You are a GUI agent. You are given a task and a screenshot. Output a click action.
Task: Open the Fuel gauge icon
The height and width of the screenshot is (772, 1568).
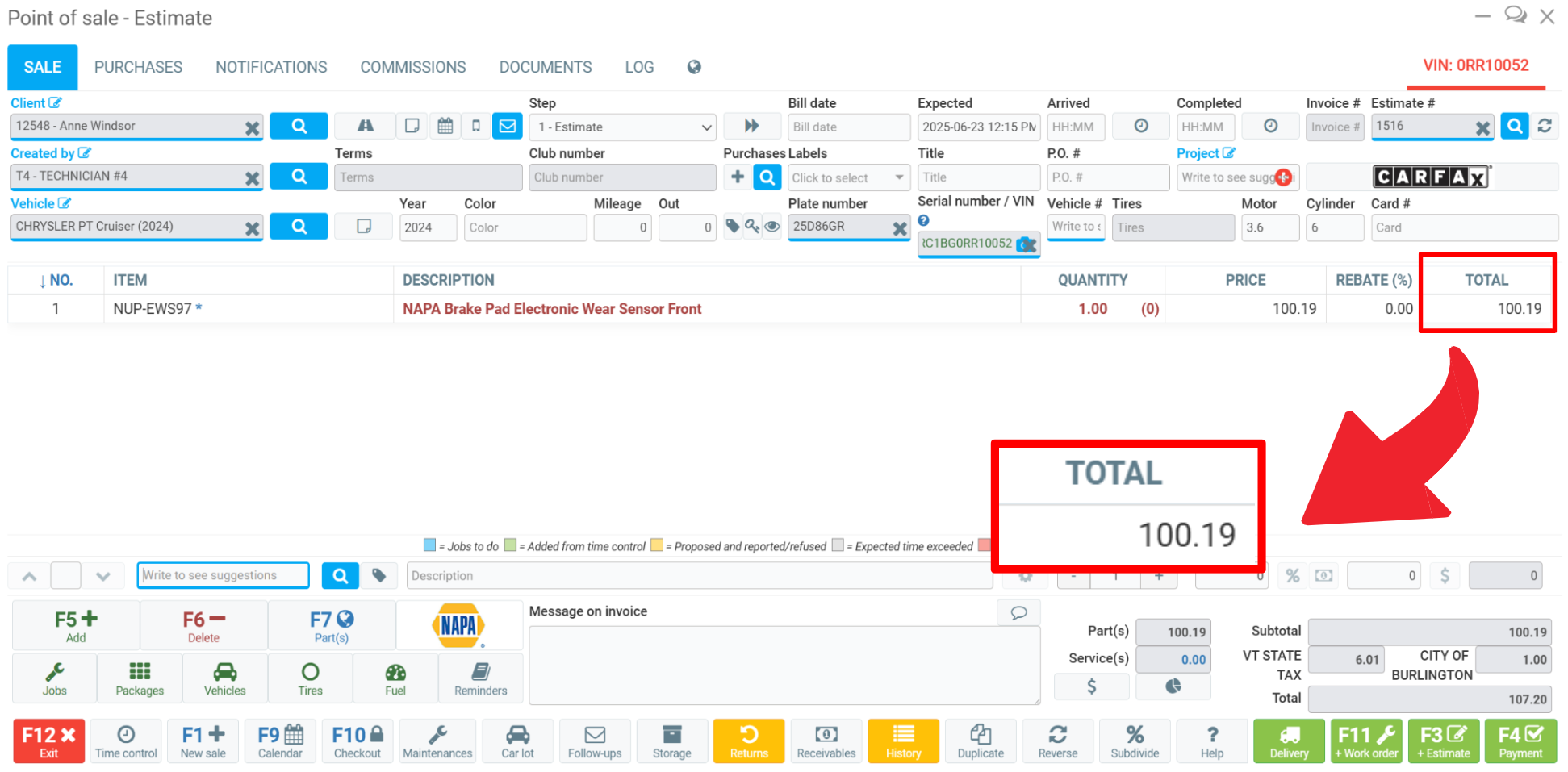point(395,678)
